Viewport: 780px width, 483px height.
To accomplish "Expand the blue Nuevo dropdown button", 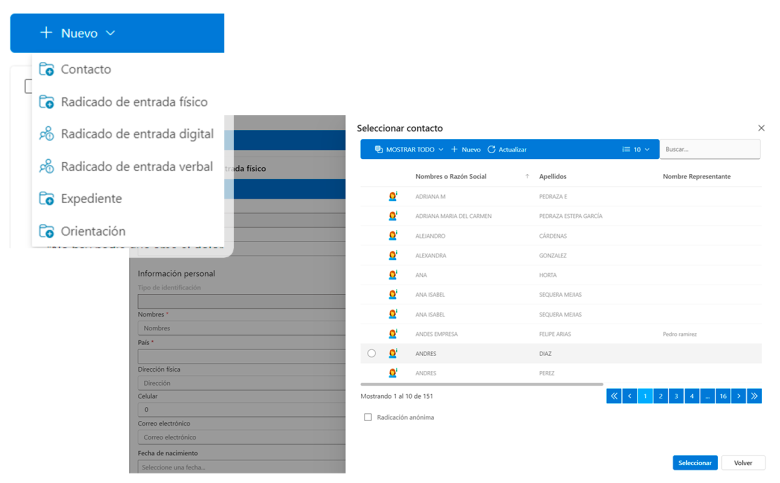I will (117, 33).
